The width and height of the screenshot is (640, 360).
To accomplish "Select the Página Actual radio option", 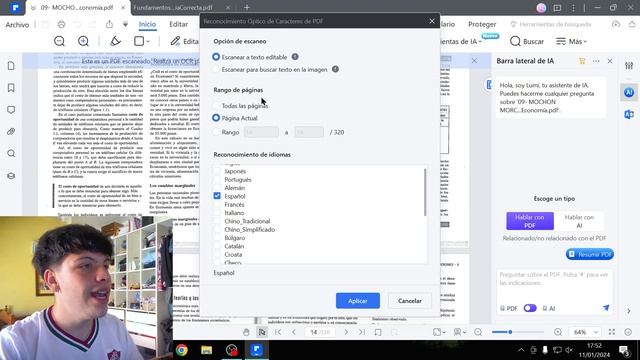I will click(216, 118).
